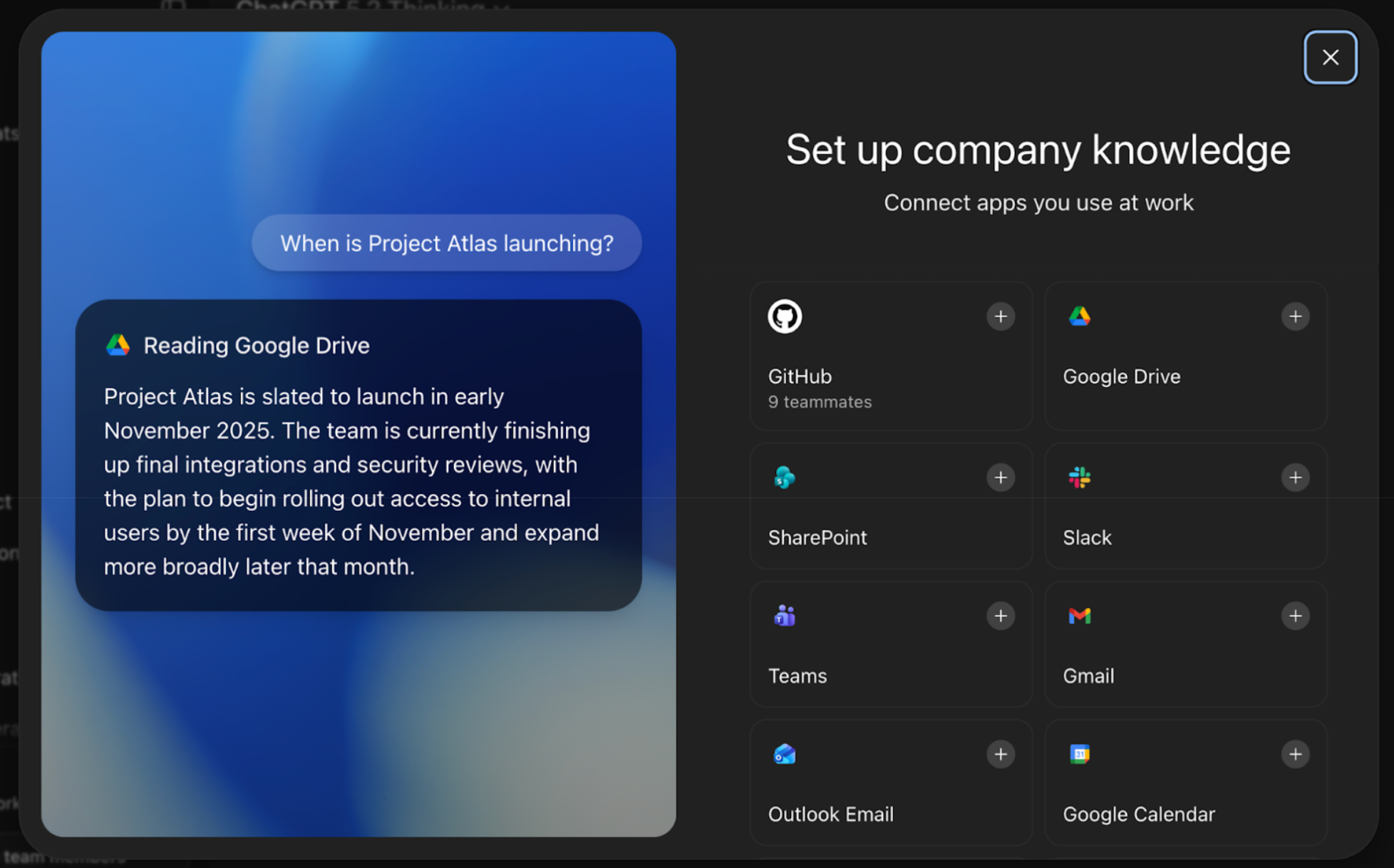The image size is (1394, 868).
Task: Click the Gmail icon
Action: pyautogui.click(x=1080, y=616)
